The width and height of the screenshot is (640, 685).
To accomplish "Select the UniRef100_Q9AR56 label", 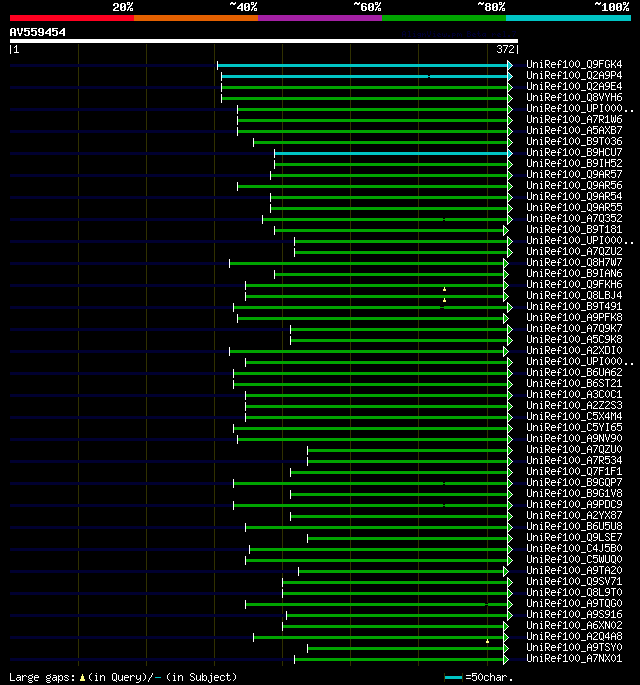I will click(x=574, y=186).
